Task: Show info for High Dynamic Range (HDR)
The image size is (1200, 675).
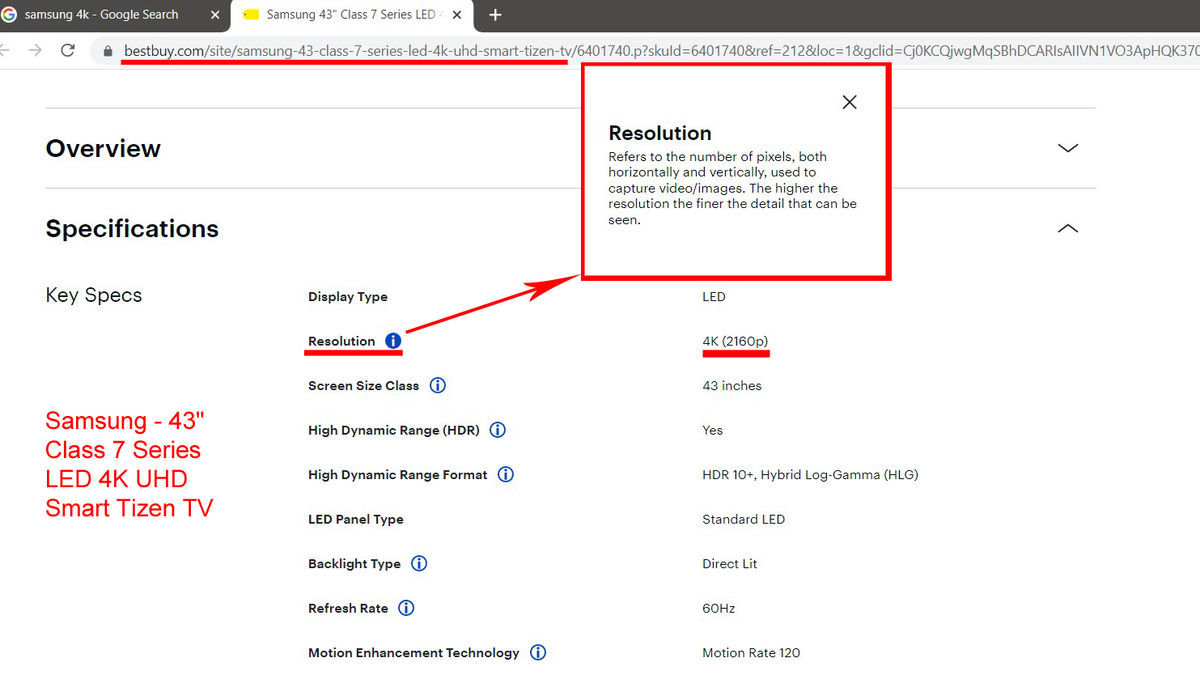Action: 498,430
